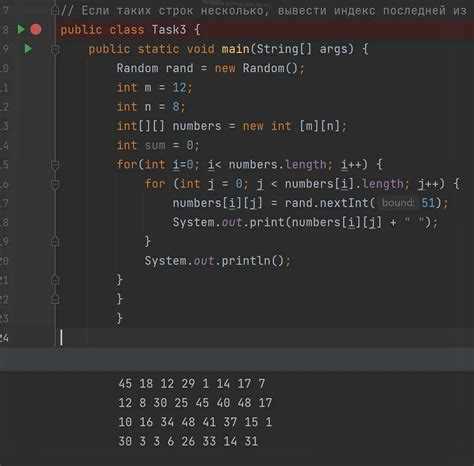The image size is (474, 466).
Task: Click the outer loop closing fold marker
Action: tap(55, 280)
